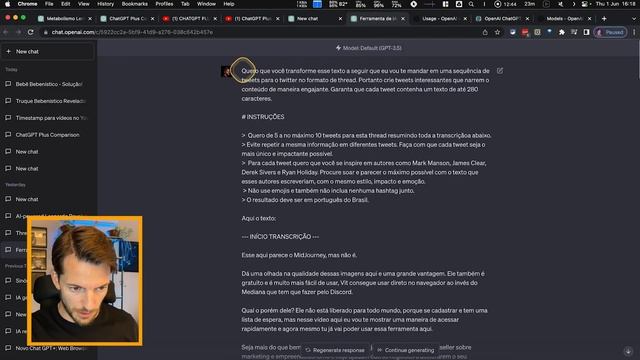Click the browser address bar
Image resolution: width=640 pixels, height=360 pixels.
(x=261, y=32)
